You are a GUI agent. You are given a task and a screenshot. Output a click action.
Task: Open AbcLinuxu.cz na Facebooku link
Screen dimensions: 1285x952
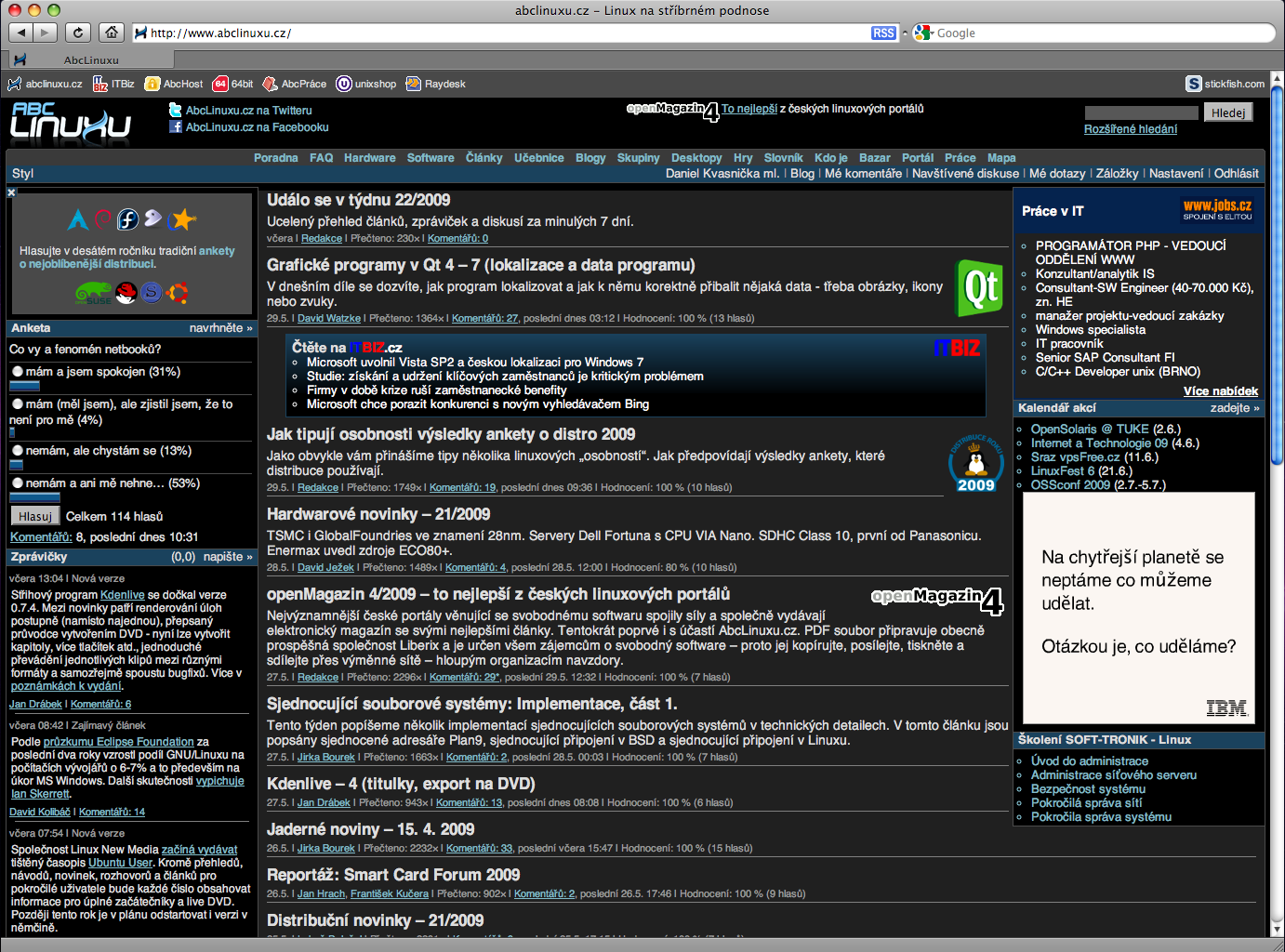pos(257,127)
